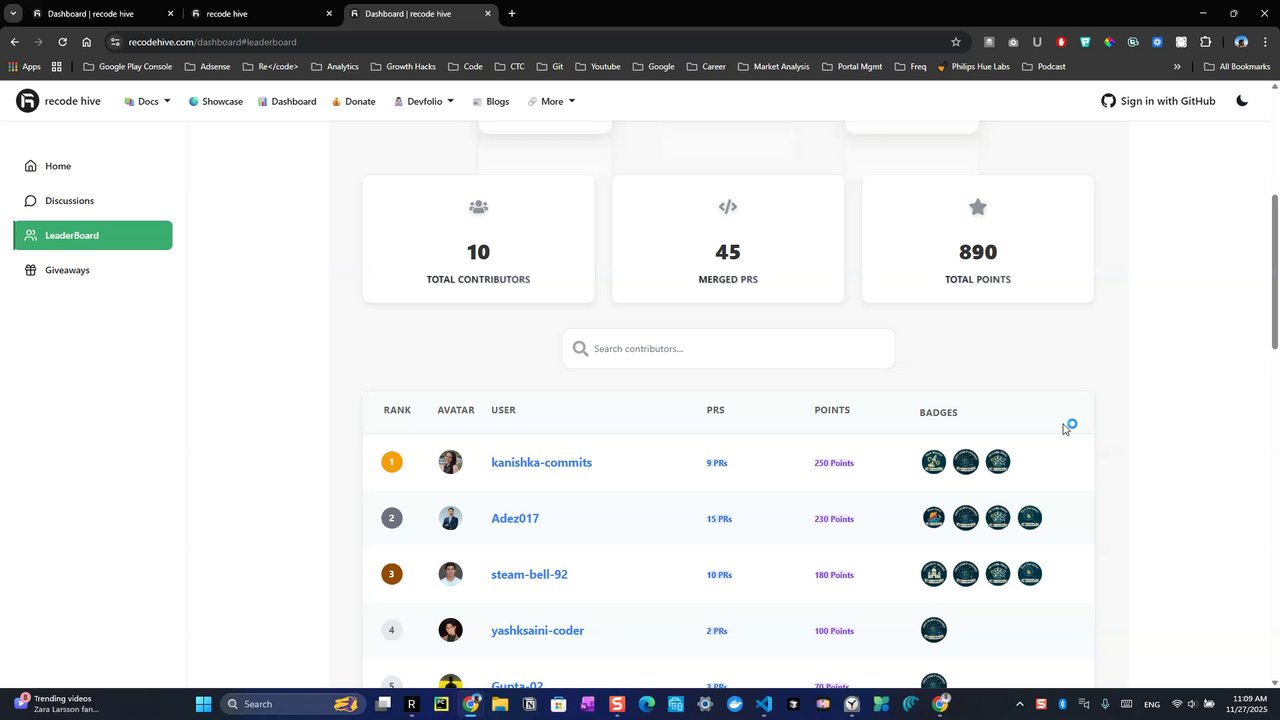Open Chrome's three-dot menu
Viewport: 1280px width, 720px height.
coord(1266,42)
